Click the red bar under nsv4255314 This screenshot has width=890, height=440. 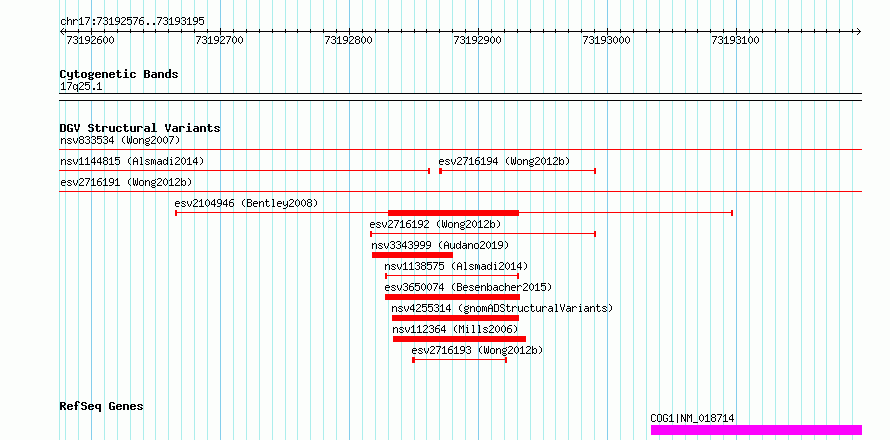tap(455, 318)
